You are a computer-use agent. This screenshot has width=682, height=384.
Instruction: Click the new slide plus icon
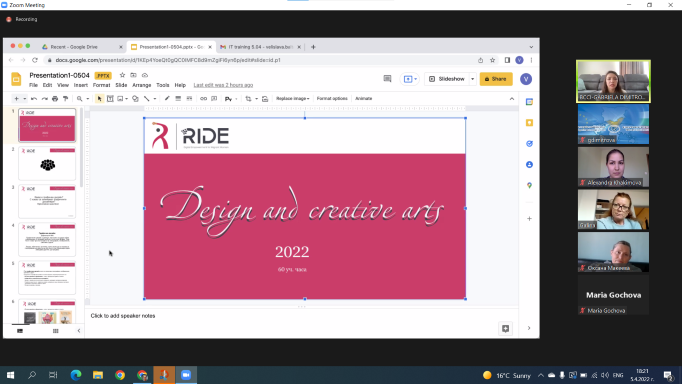pos(17,99)
